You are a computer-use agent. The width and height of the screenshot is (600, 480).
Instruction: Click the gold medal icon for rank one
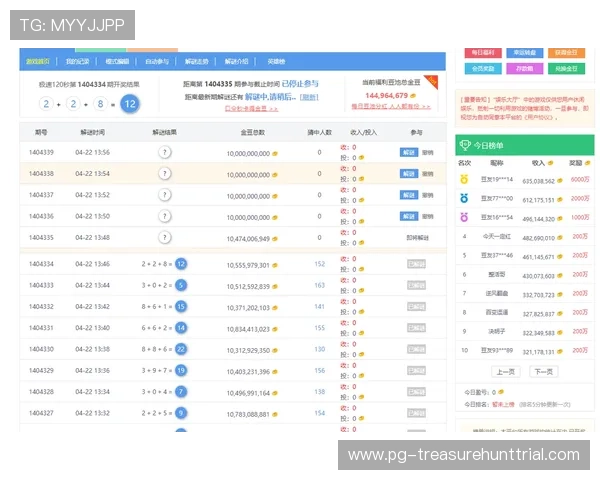(464, 179)
